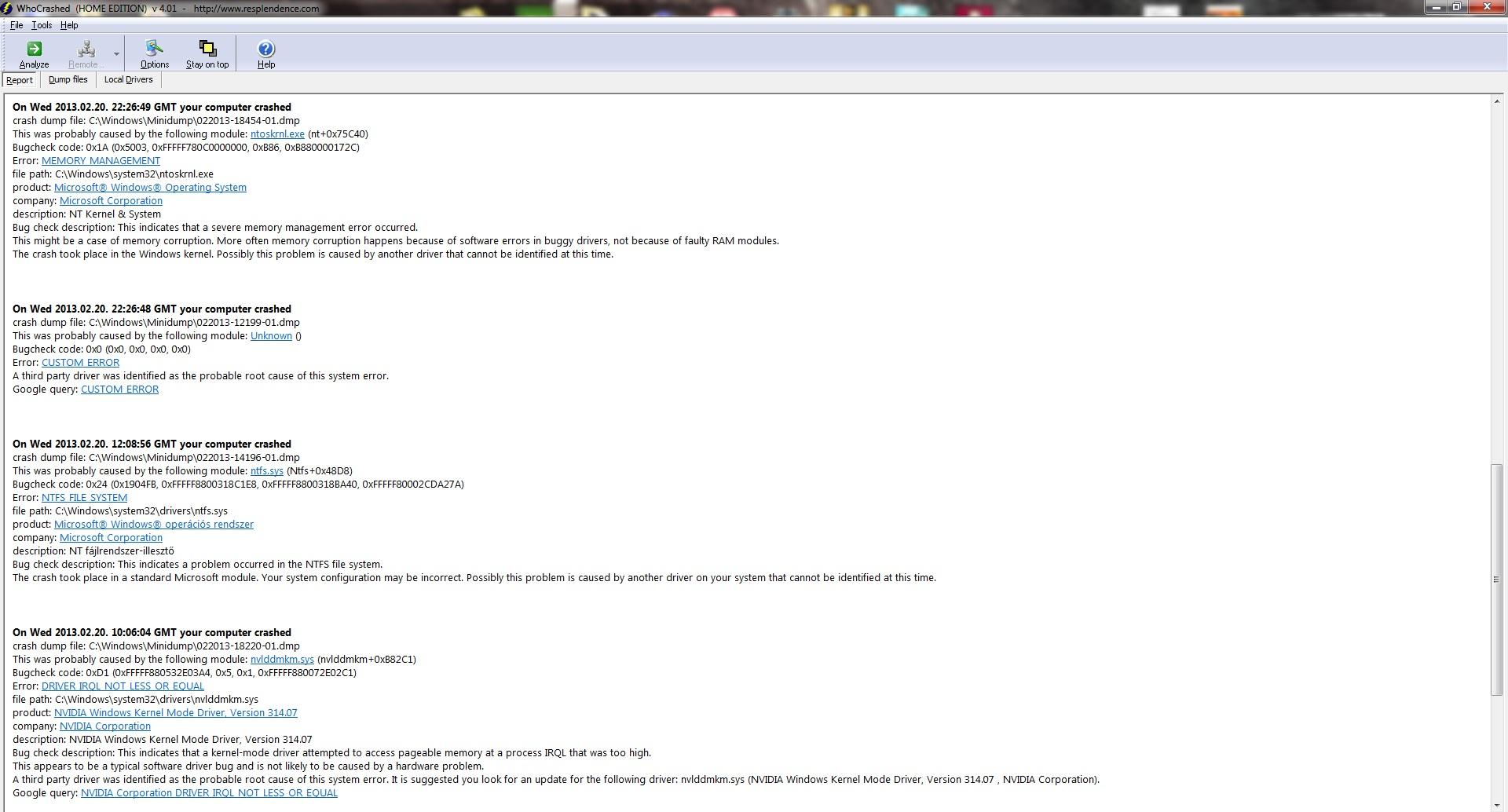Select the Report tab
The width and height of the screenshot is (1508, 812).
click(20, 80)
